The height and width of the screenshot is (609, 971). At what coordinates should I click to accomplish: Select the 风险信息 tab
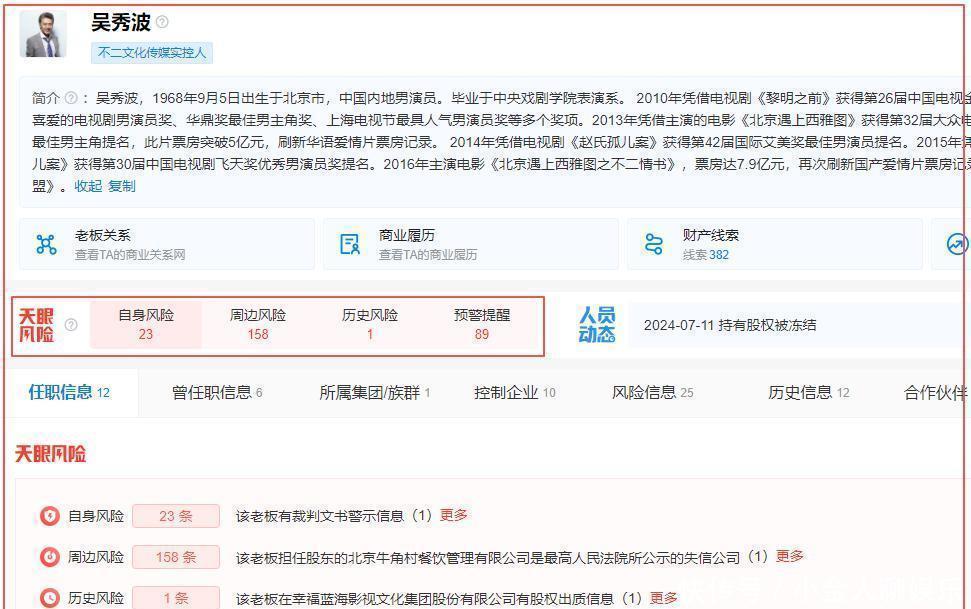coord(652,393)
